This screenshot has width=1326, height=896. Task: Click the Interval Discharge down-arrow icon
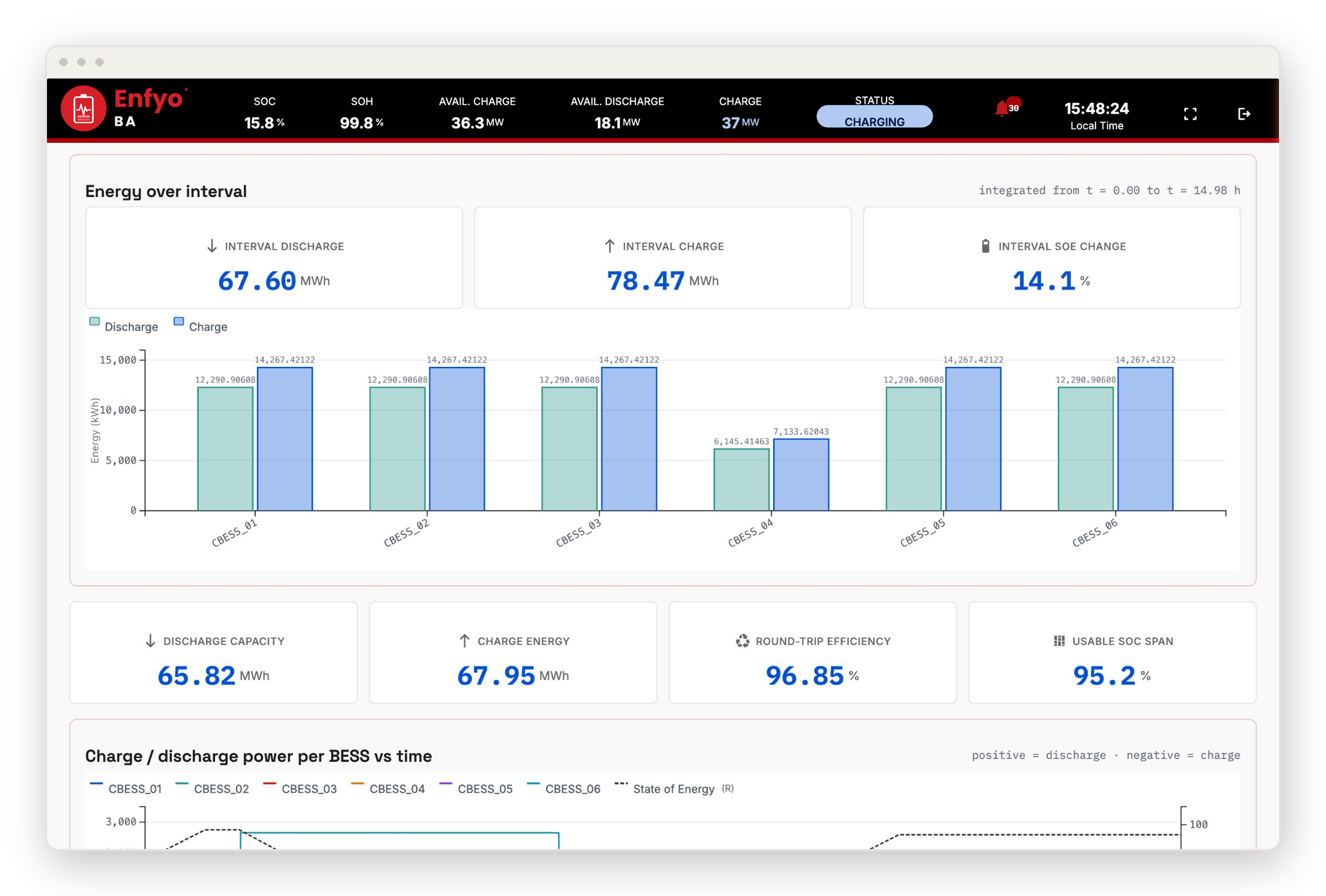pos(212,247)
